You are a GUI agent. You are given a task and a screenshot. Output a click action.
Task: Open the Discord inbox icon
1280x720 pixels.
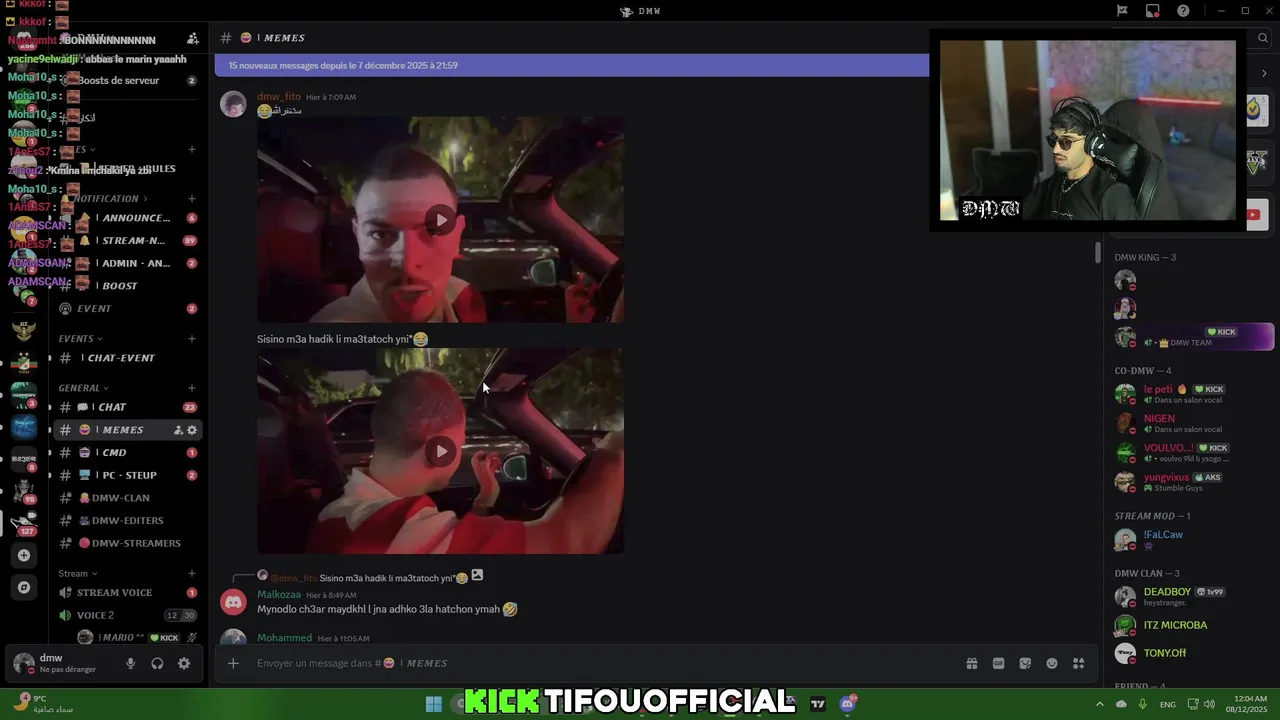click(x=1153, y=11)
